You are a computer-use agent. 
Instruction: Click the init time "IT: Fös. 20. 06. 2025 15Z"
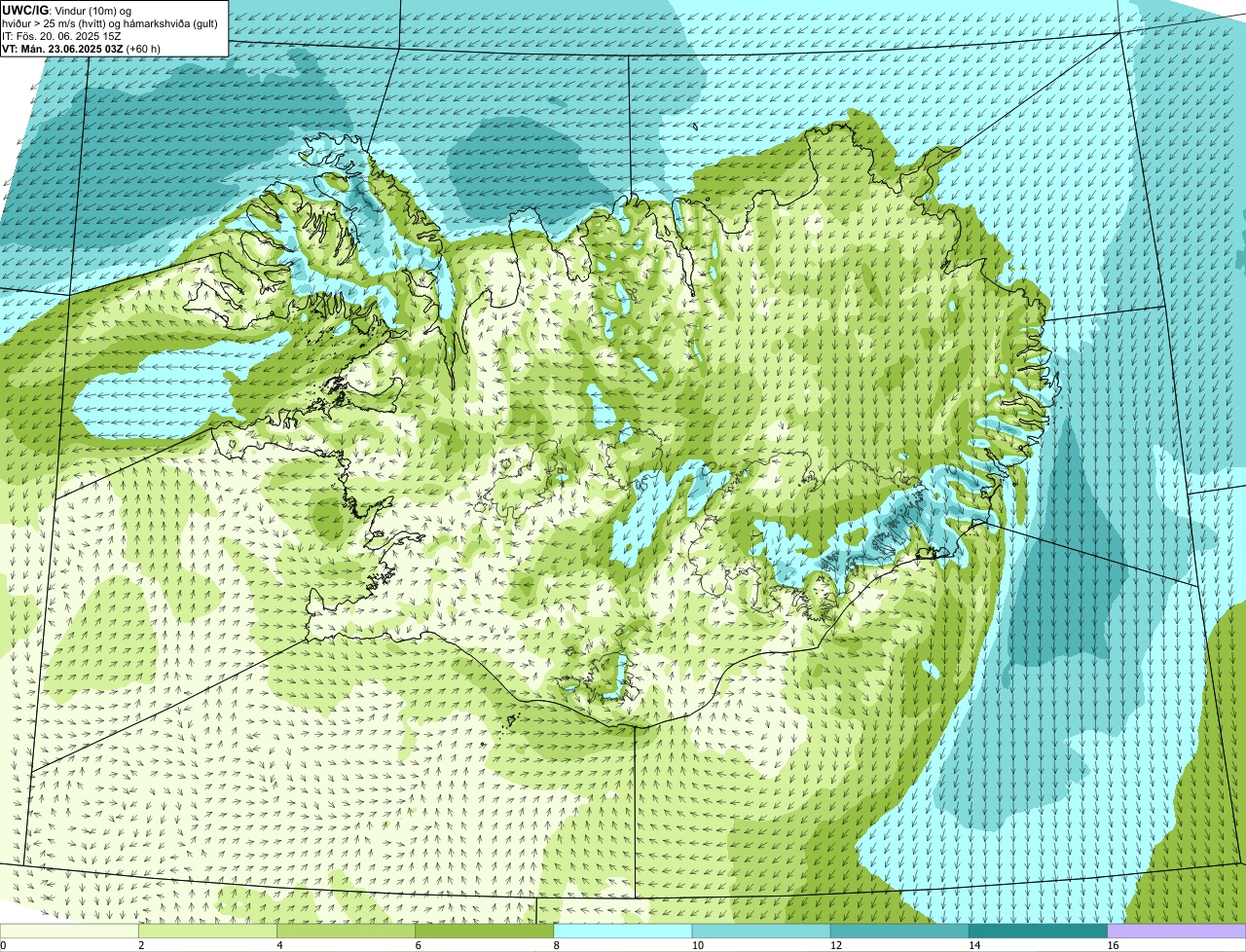pyautogui.click(x=61, y=36)
